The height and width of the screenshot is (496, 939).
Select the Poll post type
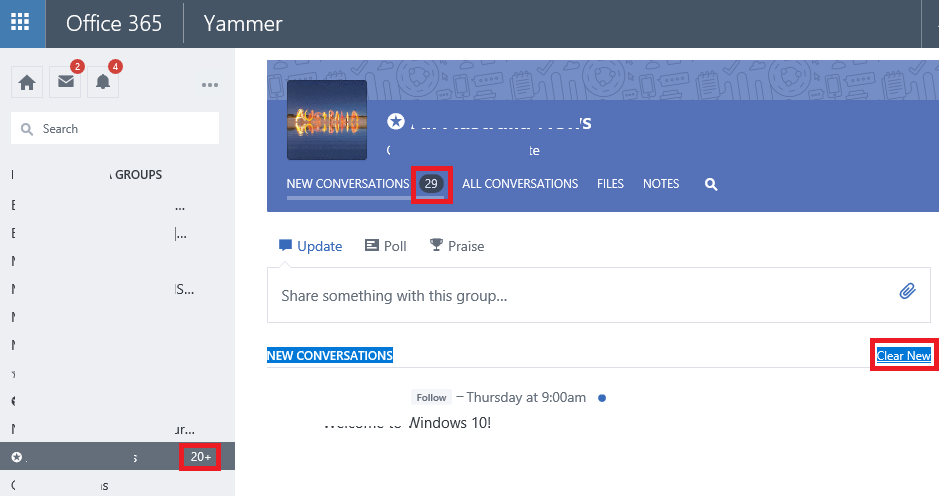coord(386,246)
